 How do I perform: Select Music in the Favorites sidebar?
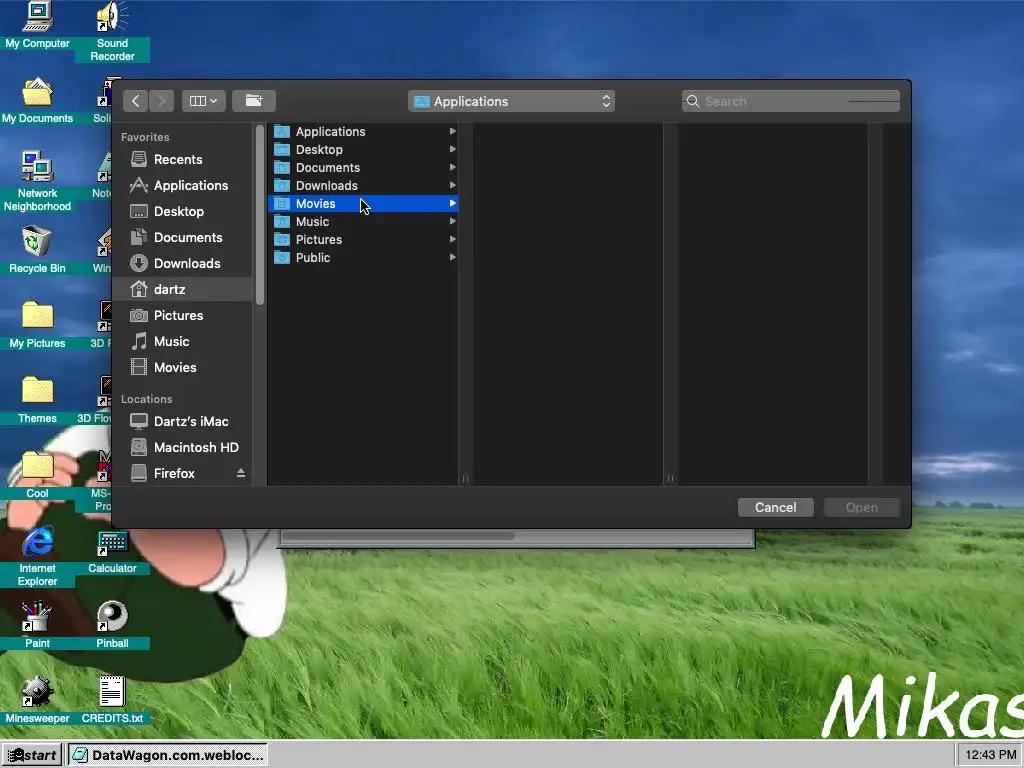(182, 342)
